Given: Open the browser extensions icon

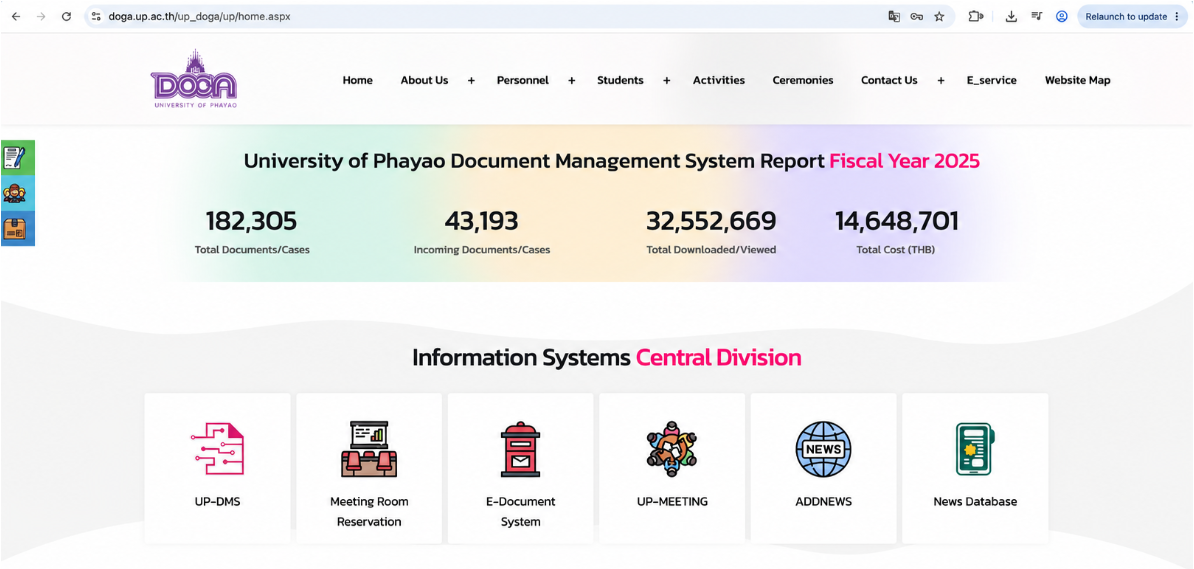Looking at the screenshot, I should [975, 16].
